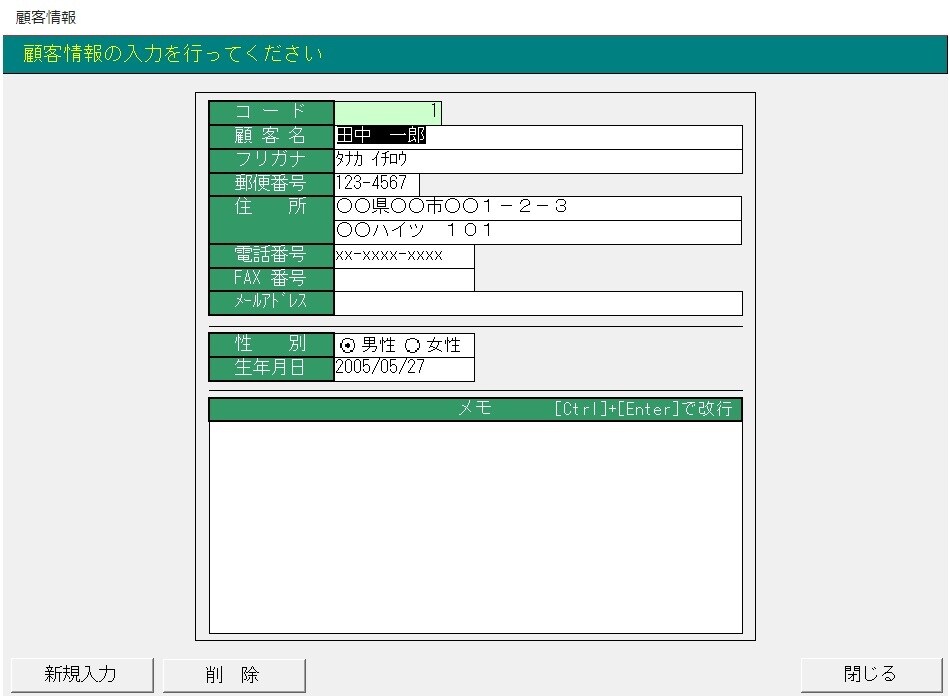This screenshot has width=950, height=698.
Task: Click the 郵便番号 field showing 123-4567
Action: 376,184
